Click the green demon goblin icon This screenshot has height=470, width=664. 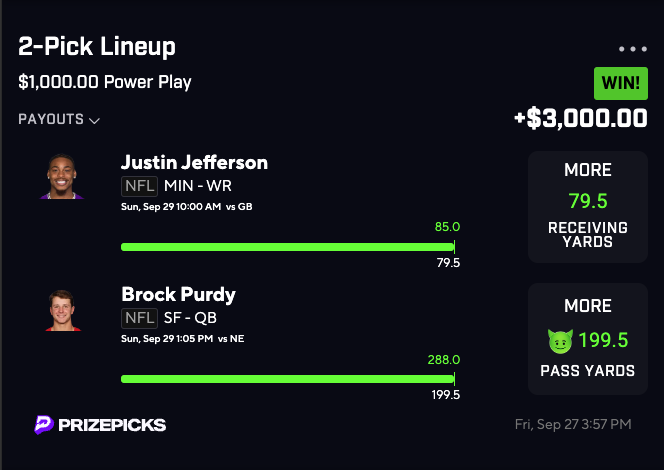[558, 341]
